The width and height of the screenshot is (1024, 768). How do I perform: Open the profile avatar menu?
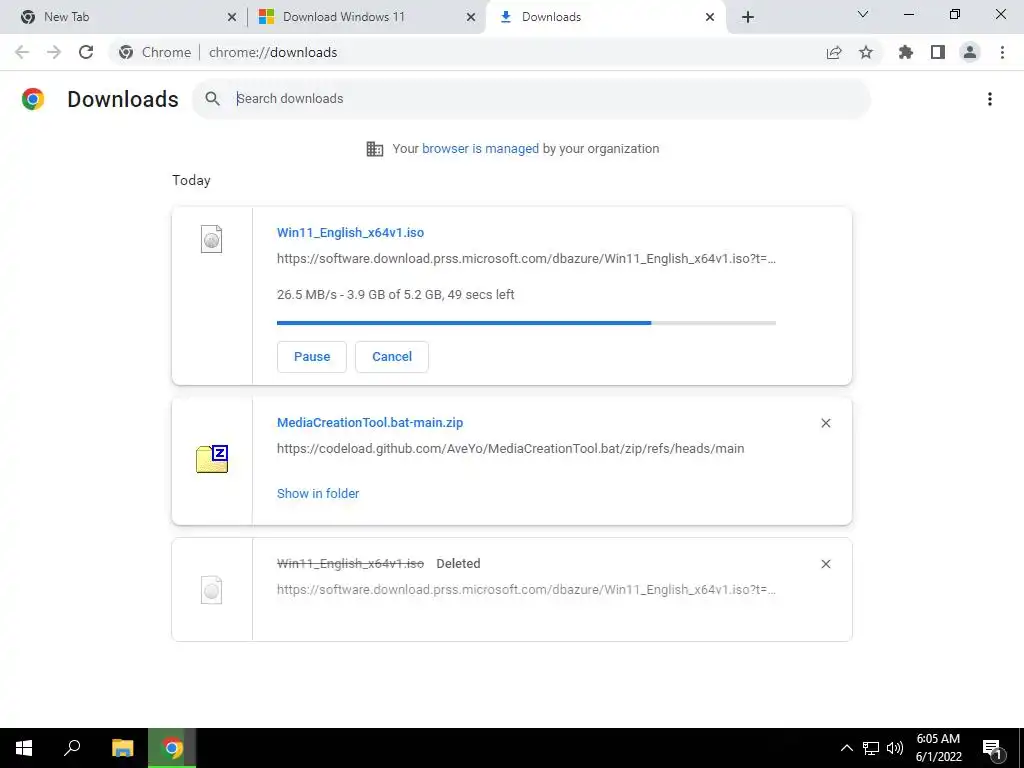[x=970, y=52]
